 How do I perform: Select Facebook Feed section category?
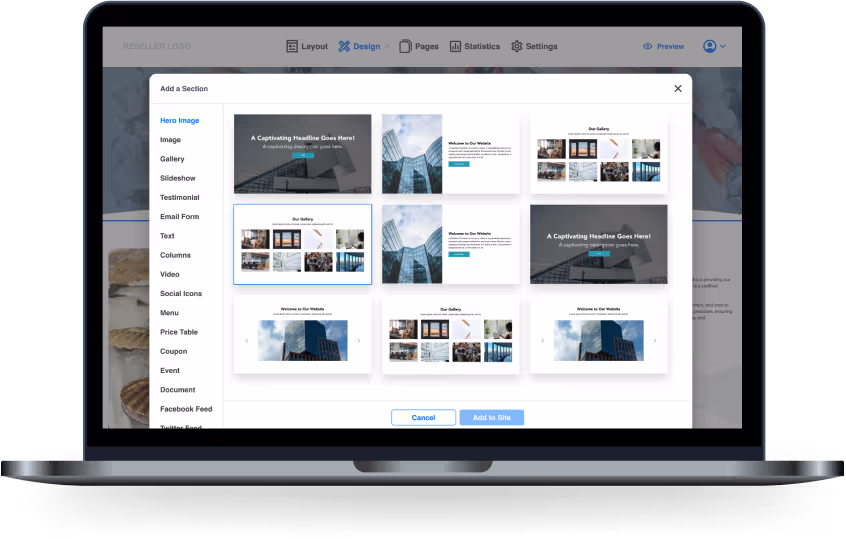pos(186,409)
